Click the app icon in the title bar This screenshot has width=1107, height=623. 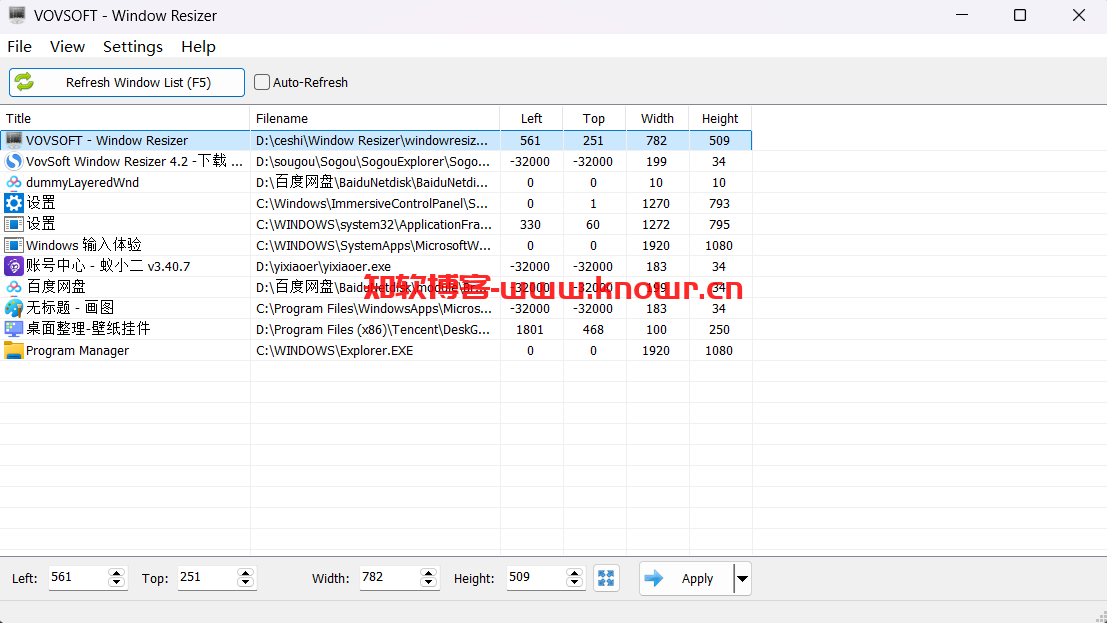17,15
